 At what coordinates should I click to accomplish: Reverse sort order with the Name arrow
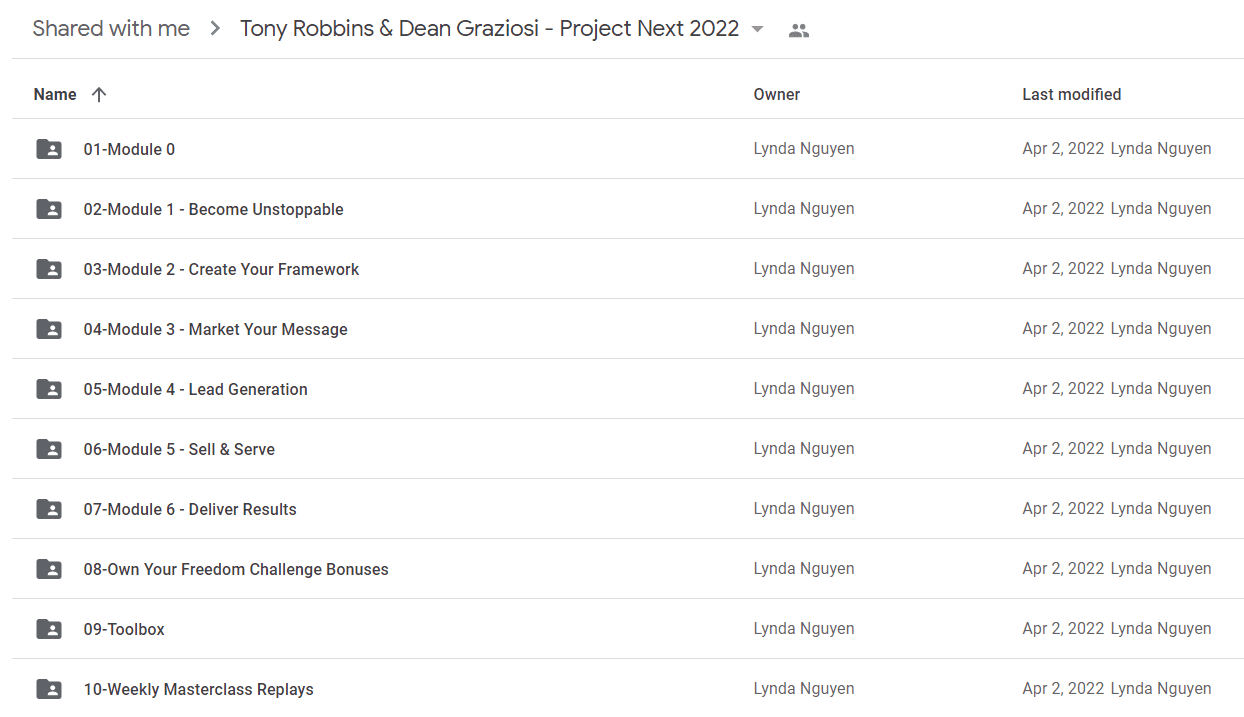98,94
